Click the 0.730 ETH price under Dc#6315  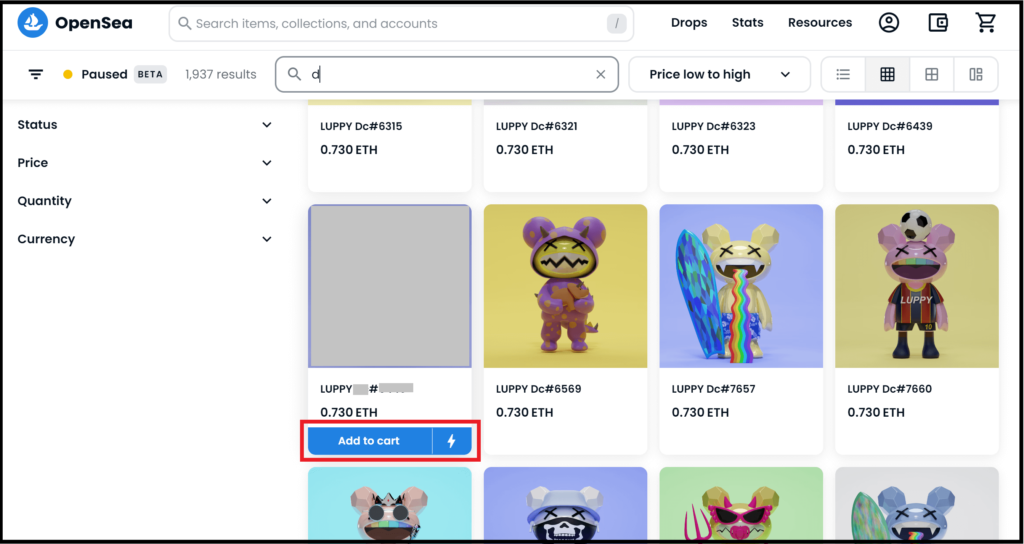349,150
